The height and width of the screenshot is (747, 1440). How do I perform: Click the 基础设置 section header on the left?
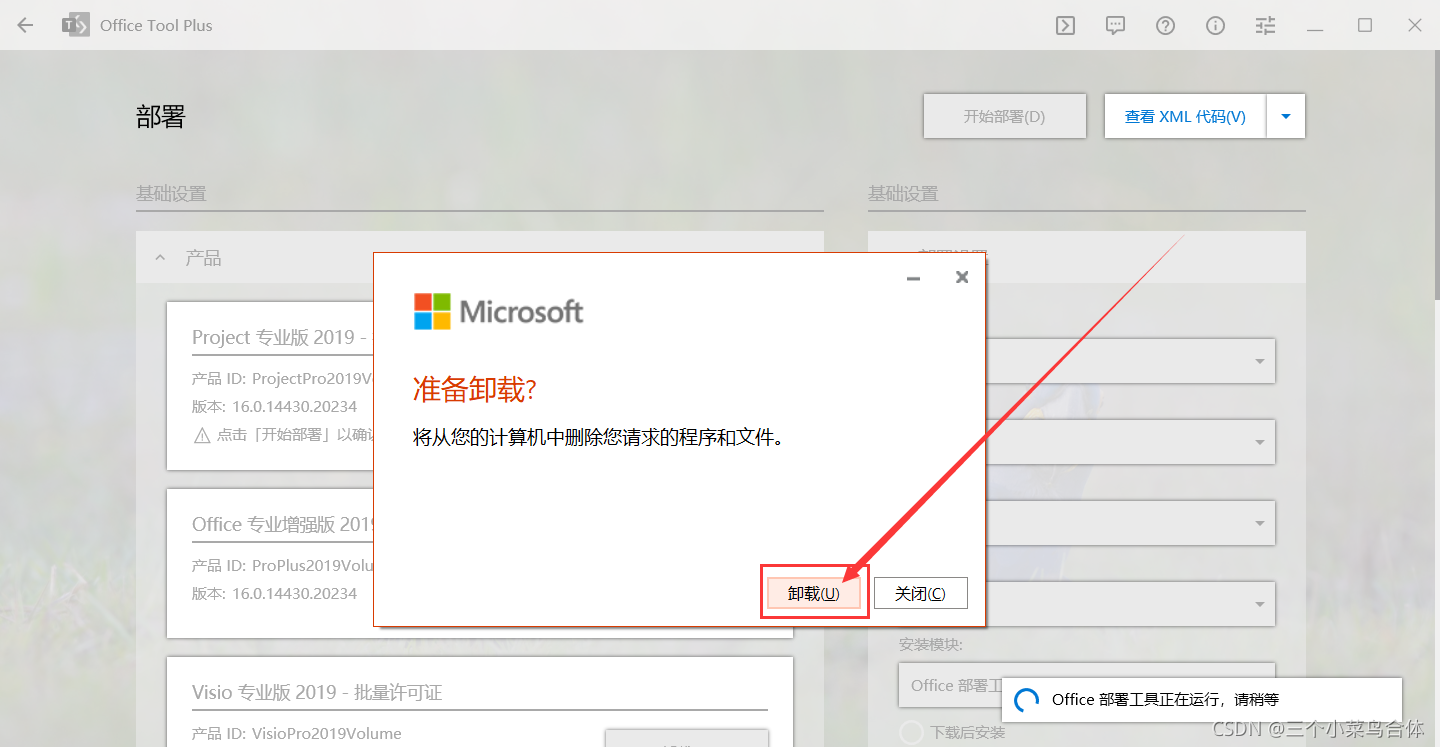pos(172,193)
